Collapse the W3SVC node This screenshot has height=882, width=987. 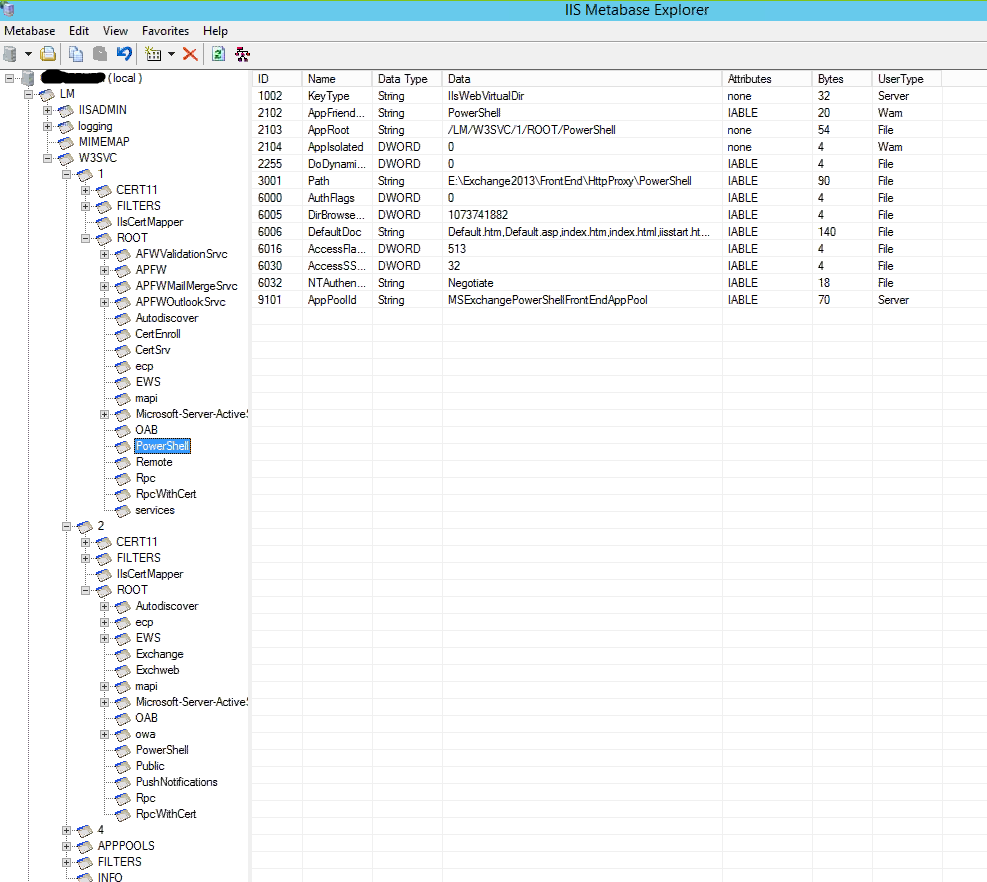pyautogui.click(x=47, y=158)
